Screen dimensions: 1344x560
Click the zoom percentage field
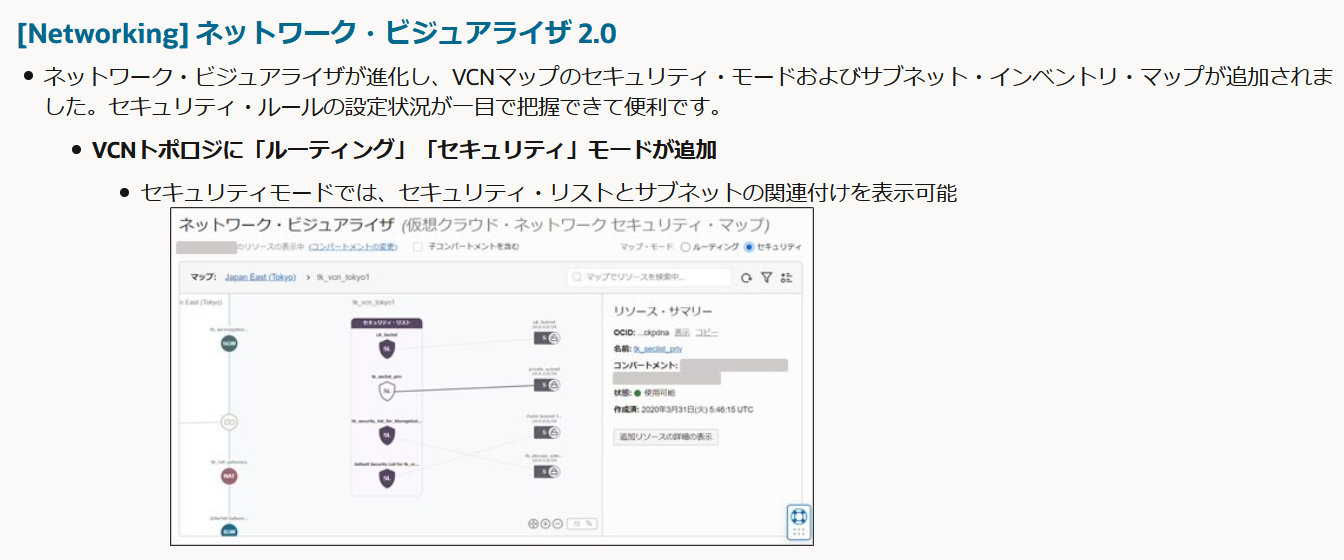pyautogui.click(x=582, y=523)
